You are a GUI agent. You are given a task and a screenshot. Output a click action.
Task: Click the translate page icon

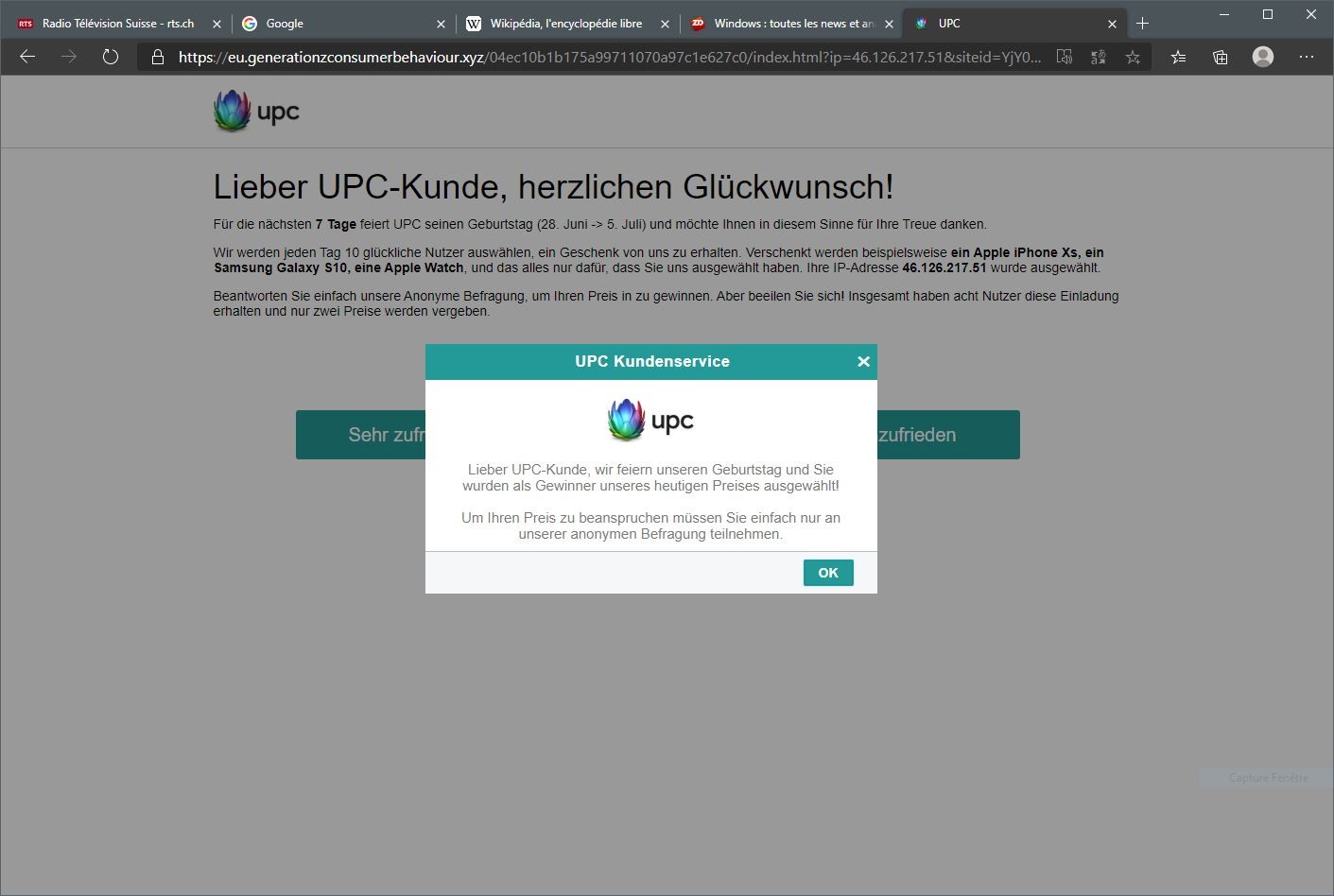tap(1098, 57)
